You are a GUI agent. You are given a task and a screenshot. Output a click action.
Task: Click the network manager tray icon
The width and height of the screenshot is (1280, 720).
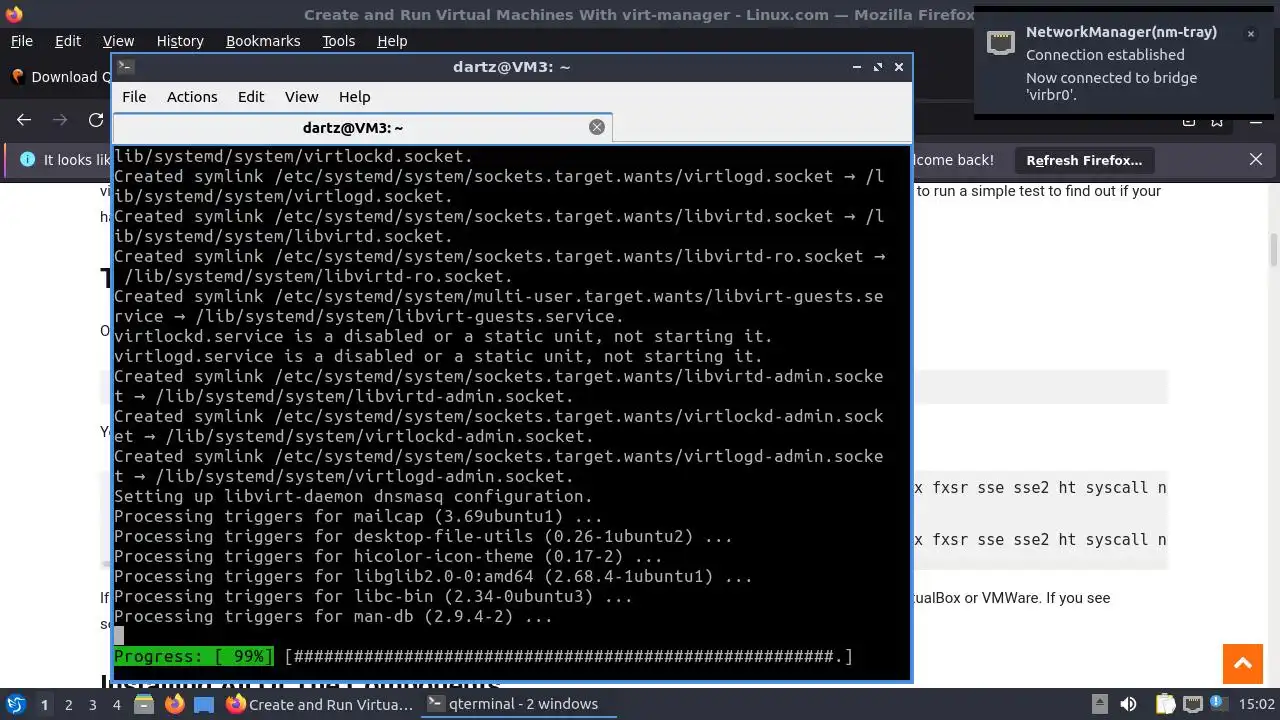pyautogui.click(x=1193, y=704)
